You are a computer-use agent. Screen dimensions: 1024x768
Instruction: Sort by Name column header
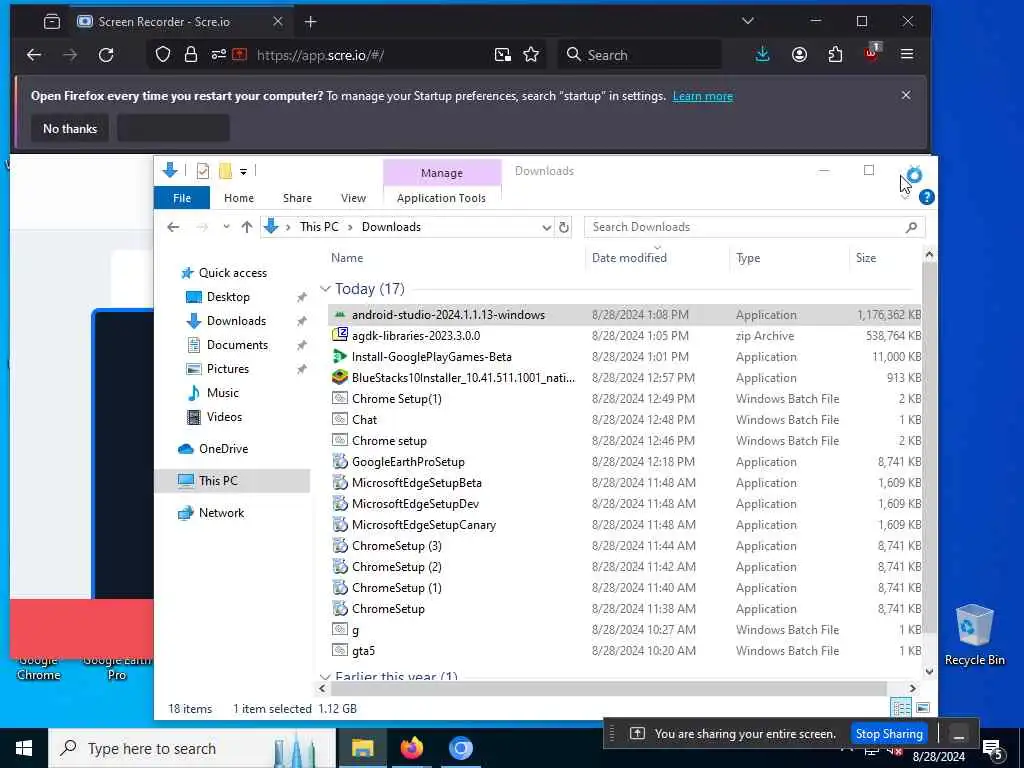pos(347,258)
